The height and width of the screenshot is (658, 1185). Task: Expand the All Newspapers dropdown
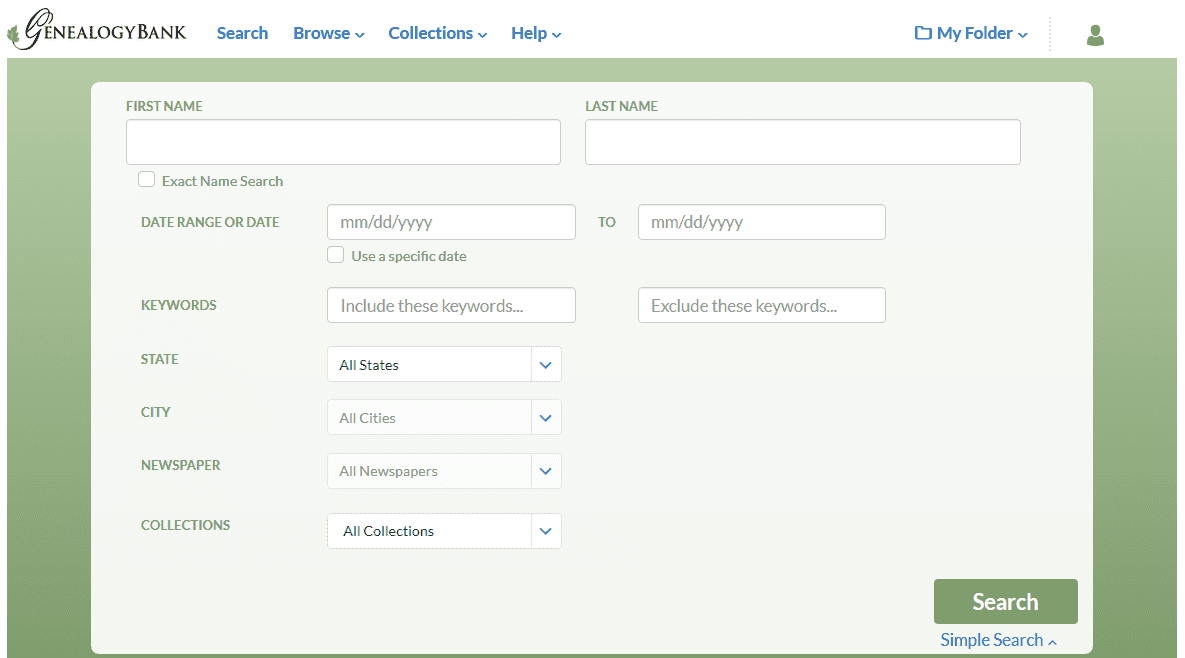pos(444,471)
